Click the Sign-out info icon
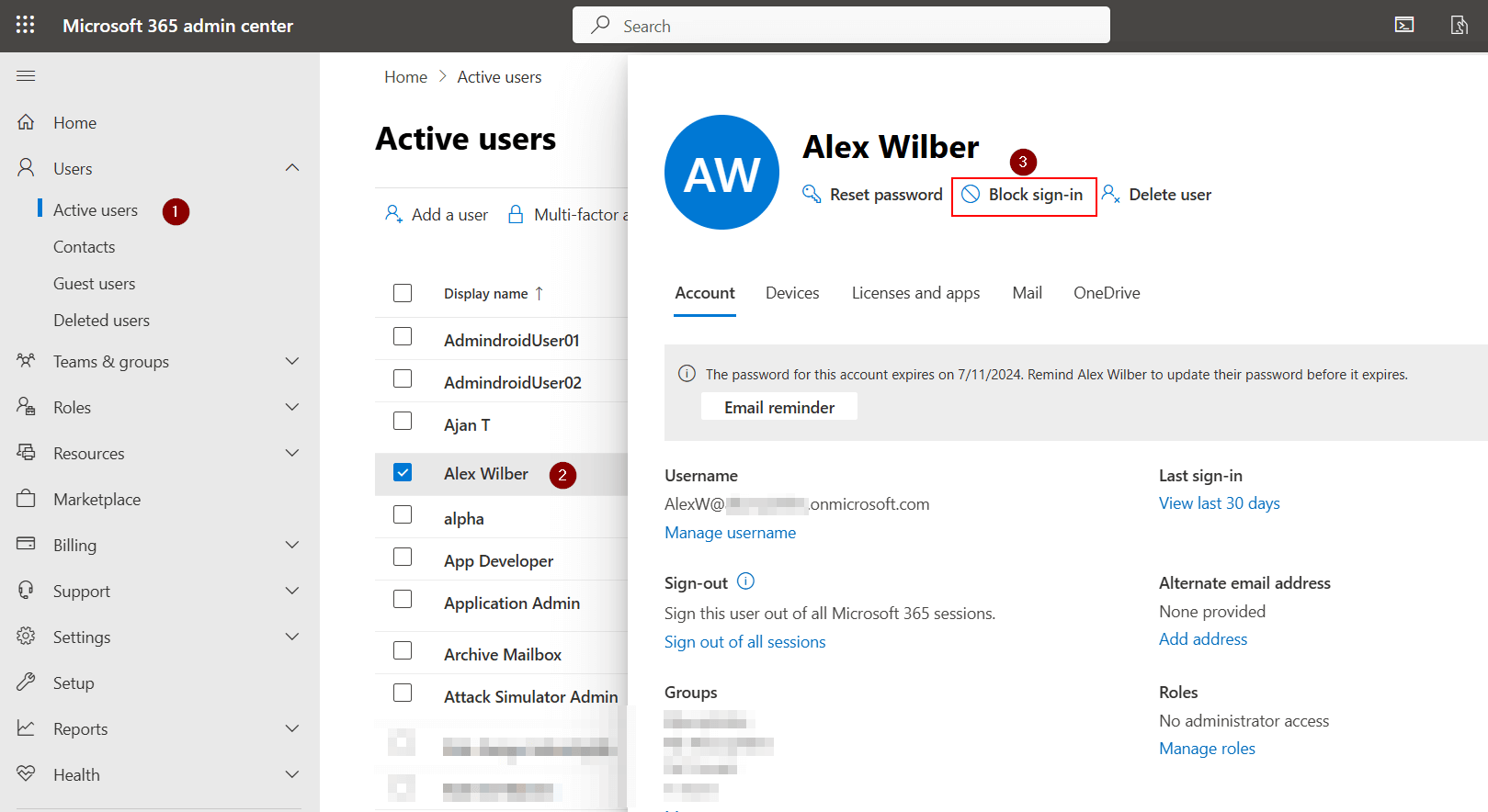Screen dimensions: 1488x812 746,581
